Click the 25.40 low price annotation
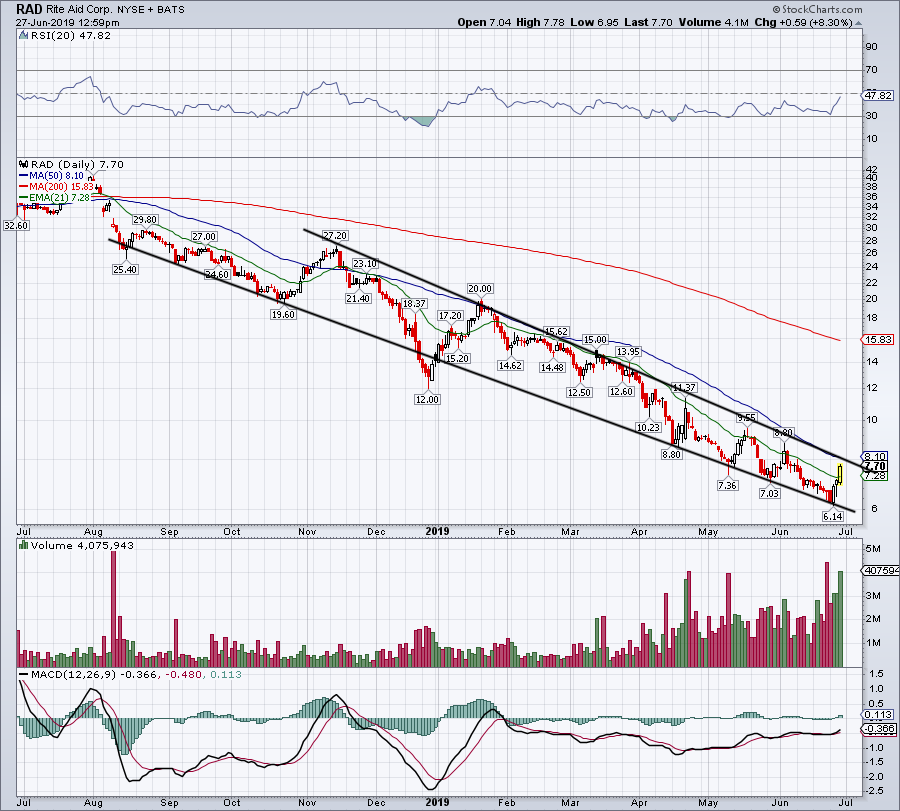Viewport: 900px width, 811px height. 125,269
